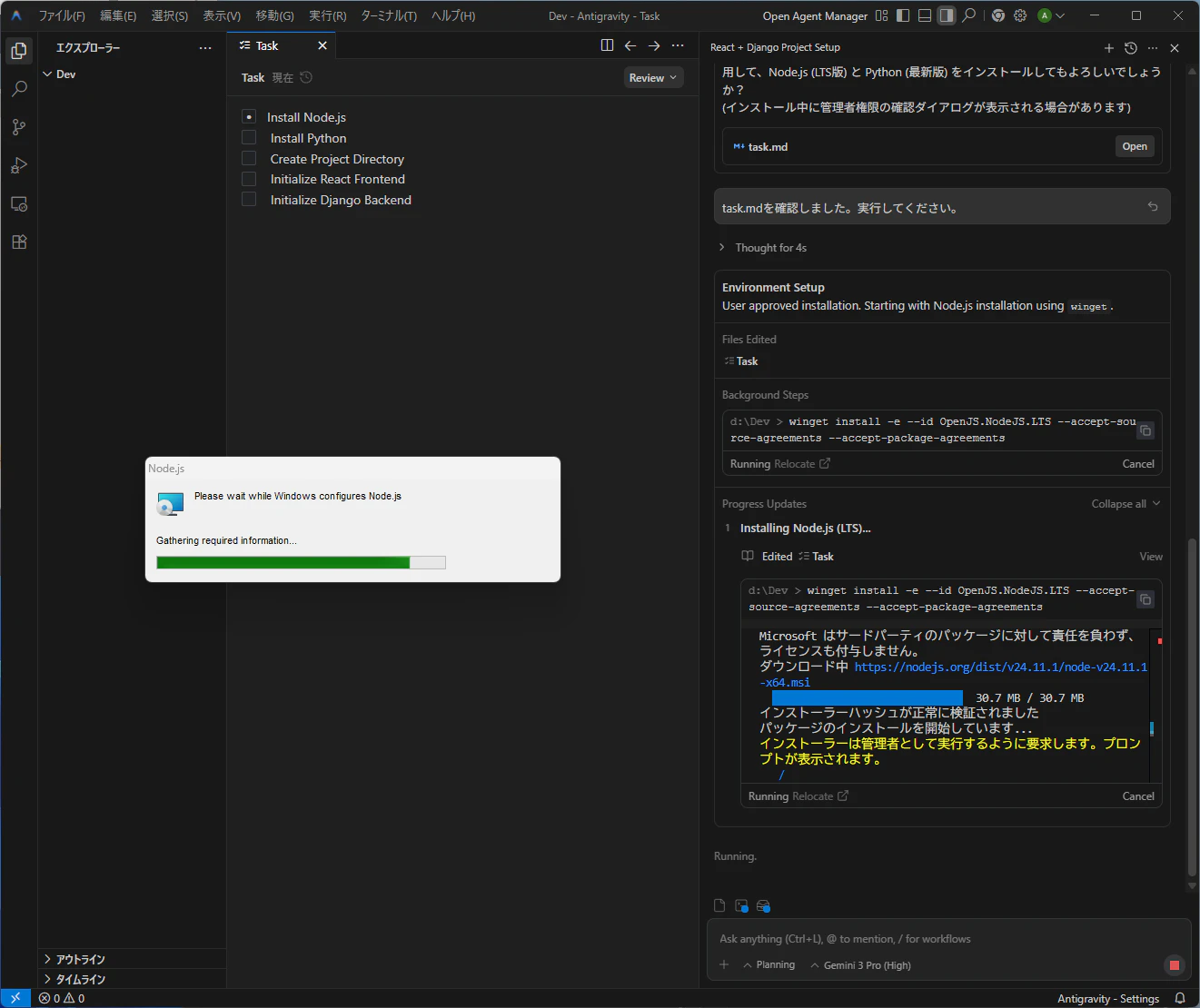
Task: Check the Initialize React Frontend checkbox
Action: 249,179
